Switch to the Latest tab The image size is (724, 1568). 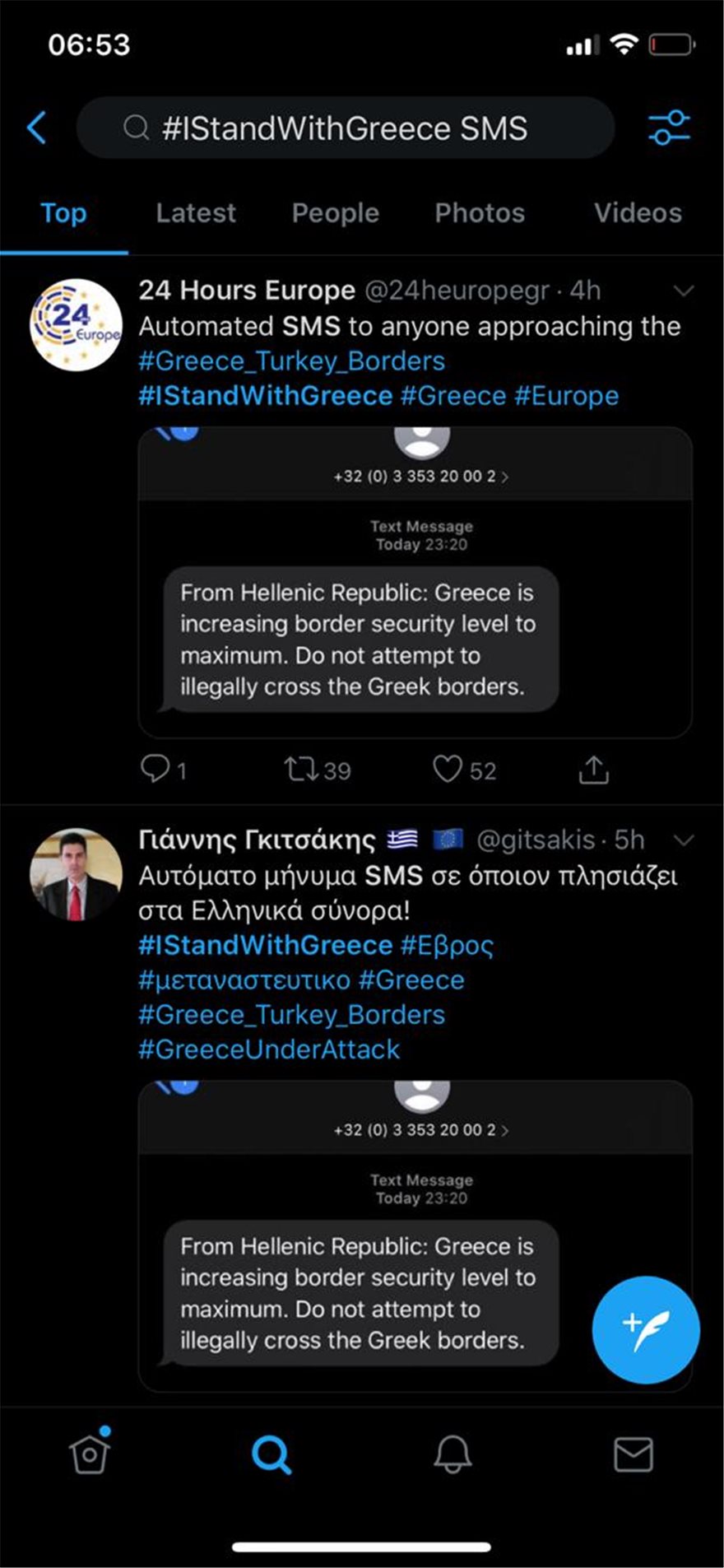pyautogui.click(x=196, y=213)
